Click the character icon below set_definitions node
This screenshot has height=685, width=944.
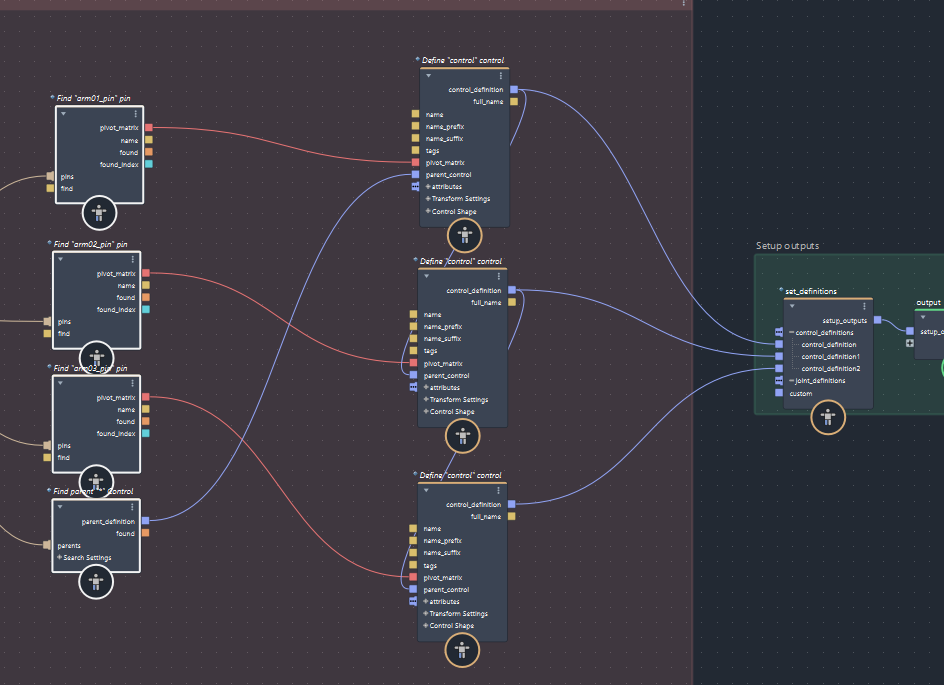point(828,417)
